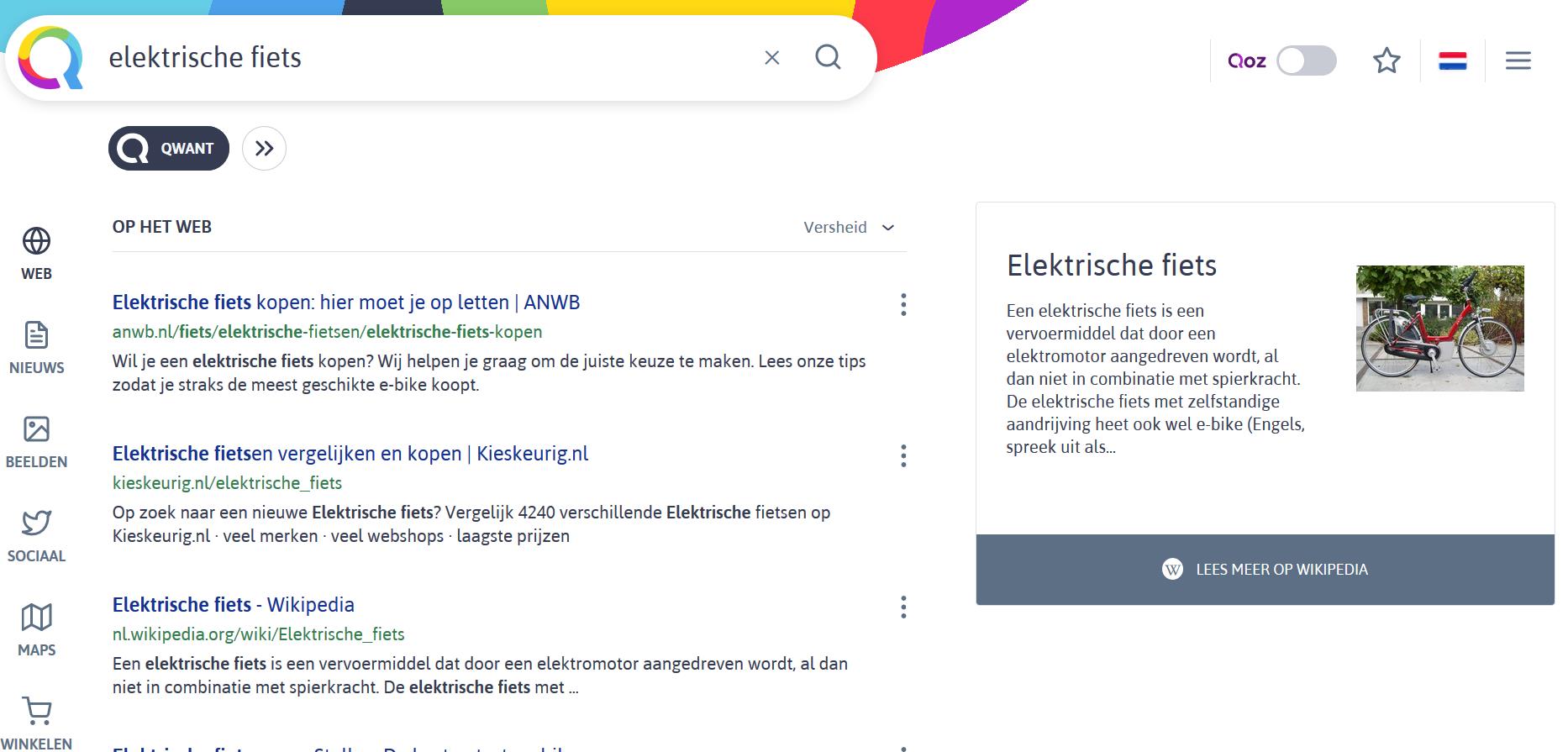Screen dimensions: 1568x752
Task: Open language selection via Dutch flag
Action: (1453, 60)
